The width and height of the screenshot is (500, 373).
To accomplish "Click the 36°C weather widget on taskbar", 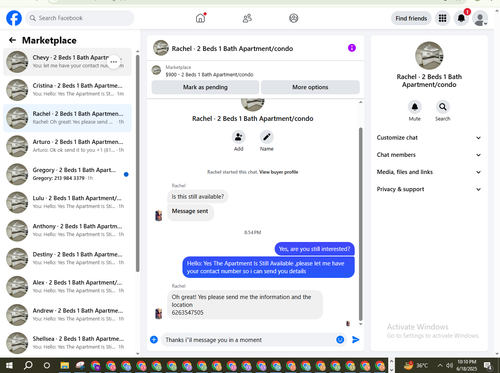I will click(416, 366).
